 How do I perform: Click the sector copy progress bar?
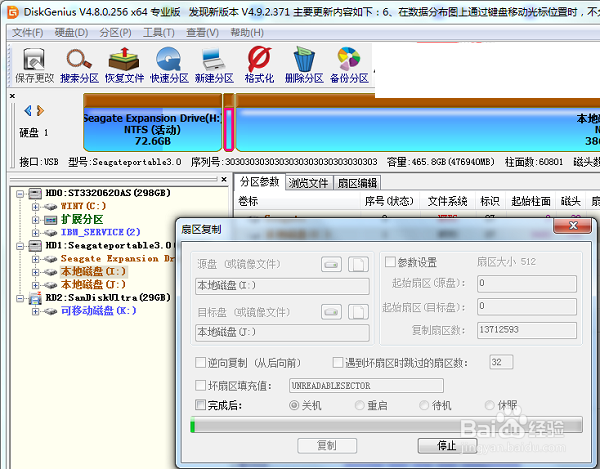(x=386, y=425)
